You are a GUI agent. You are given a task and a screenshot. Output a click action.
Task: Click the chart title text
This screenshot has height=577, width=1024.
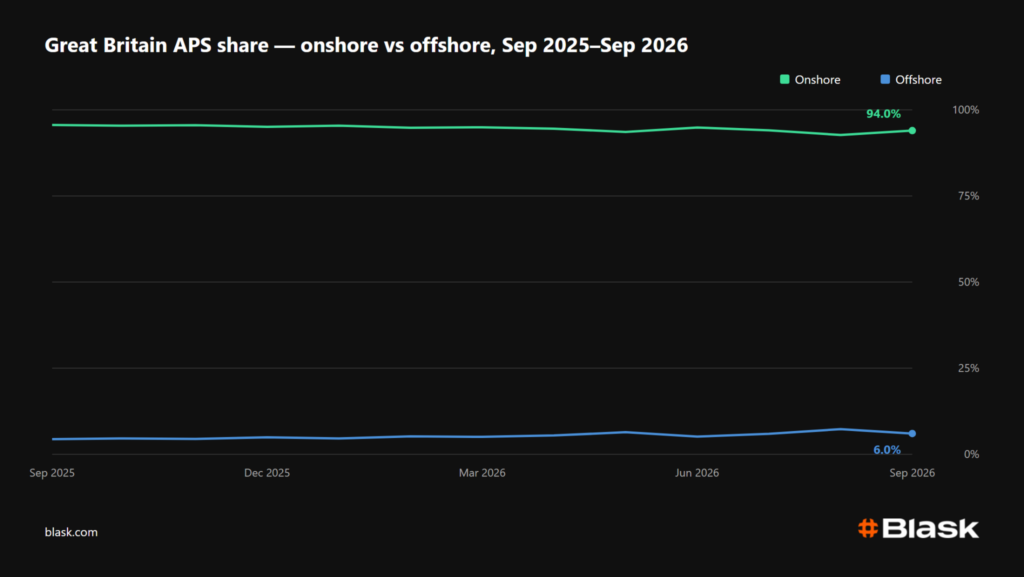[x=366, y=45]
